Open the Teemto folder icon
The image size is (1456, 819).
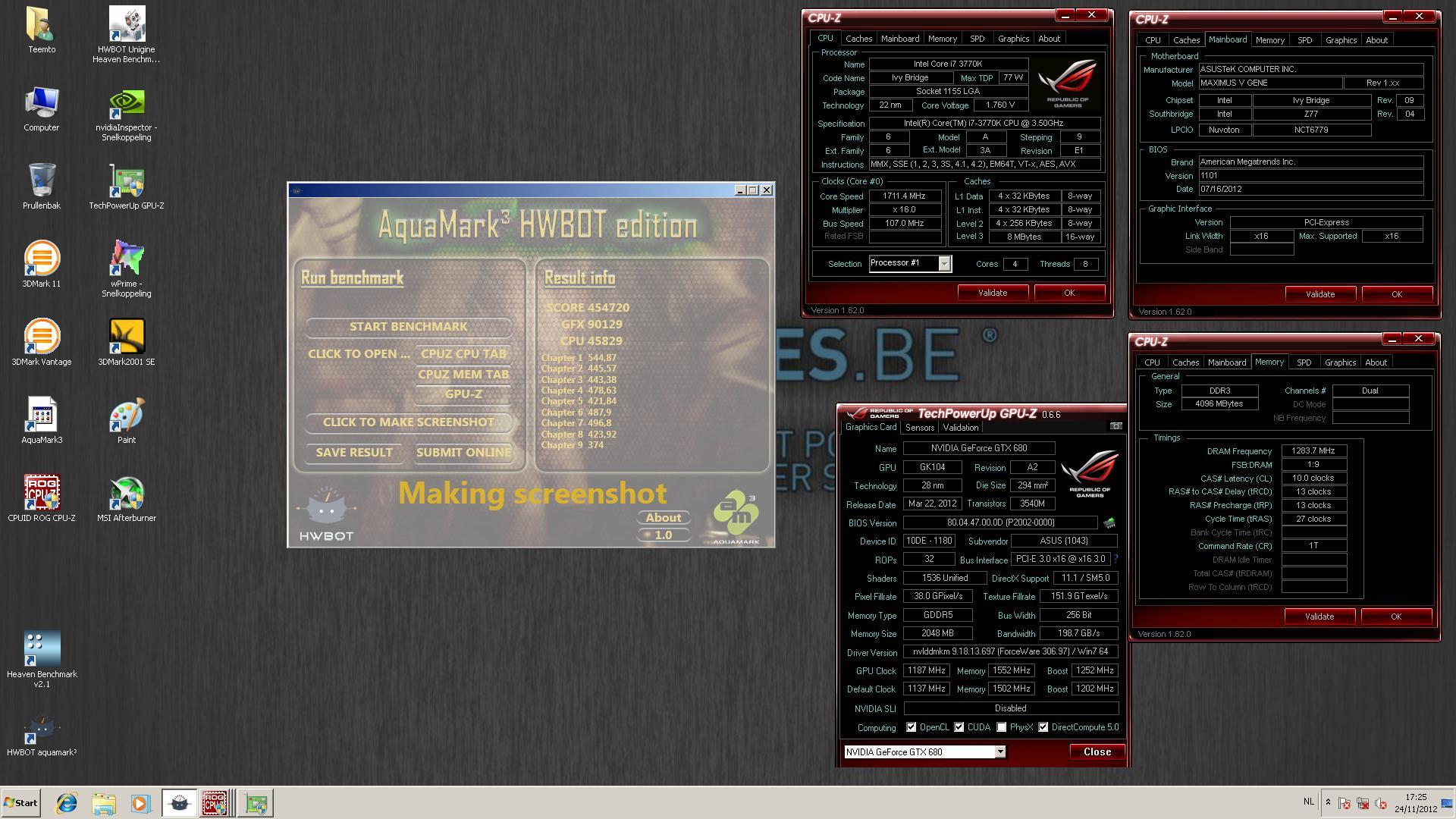(x=41, y=30)
